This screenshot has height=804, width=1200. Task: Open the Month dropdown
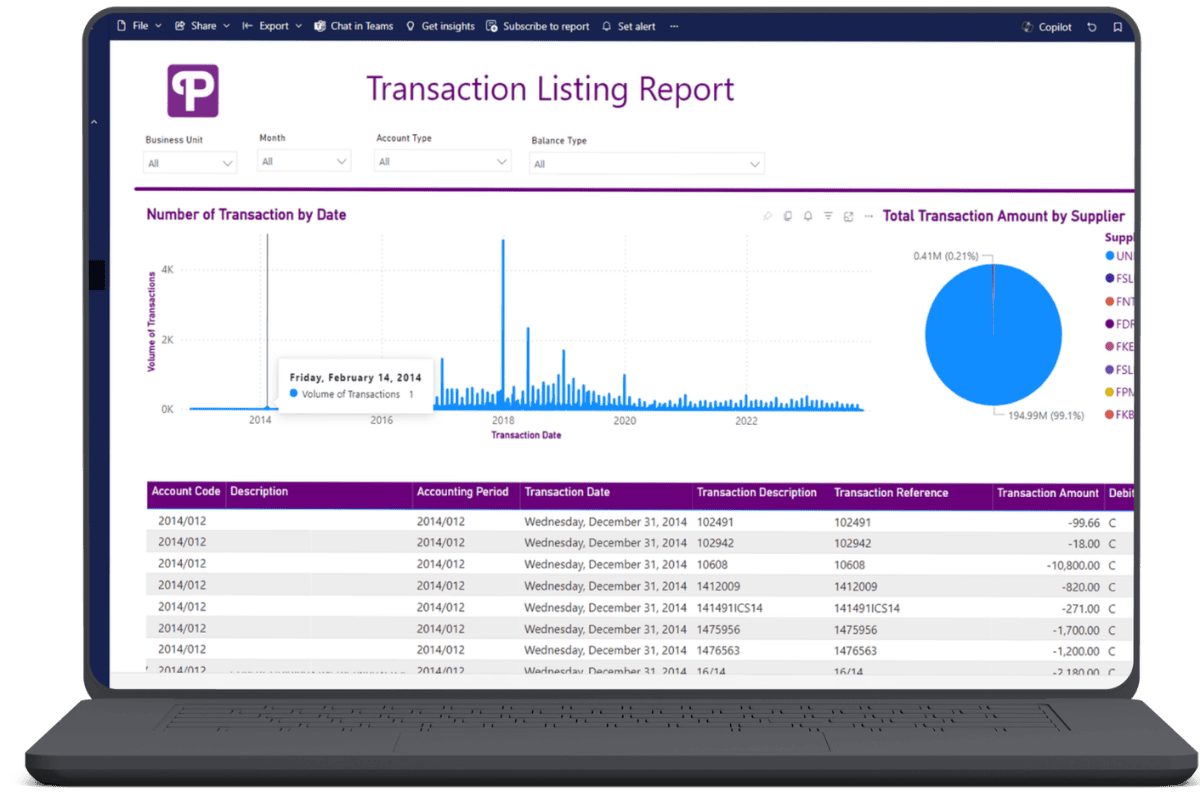tap(304, 160)
